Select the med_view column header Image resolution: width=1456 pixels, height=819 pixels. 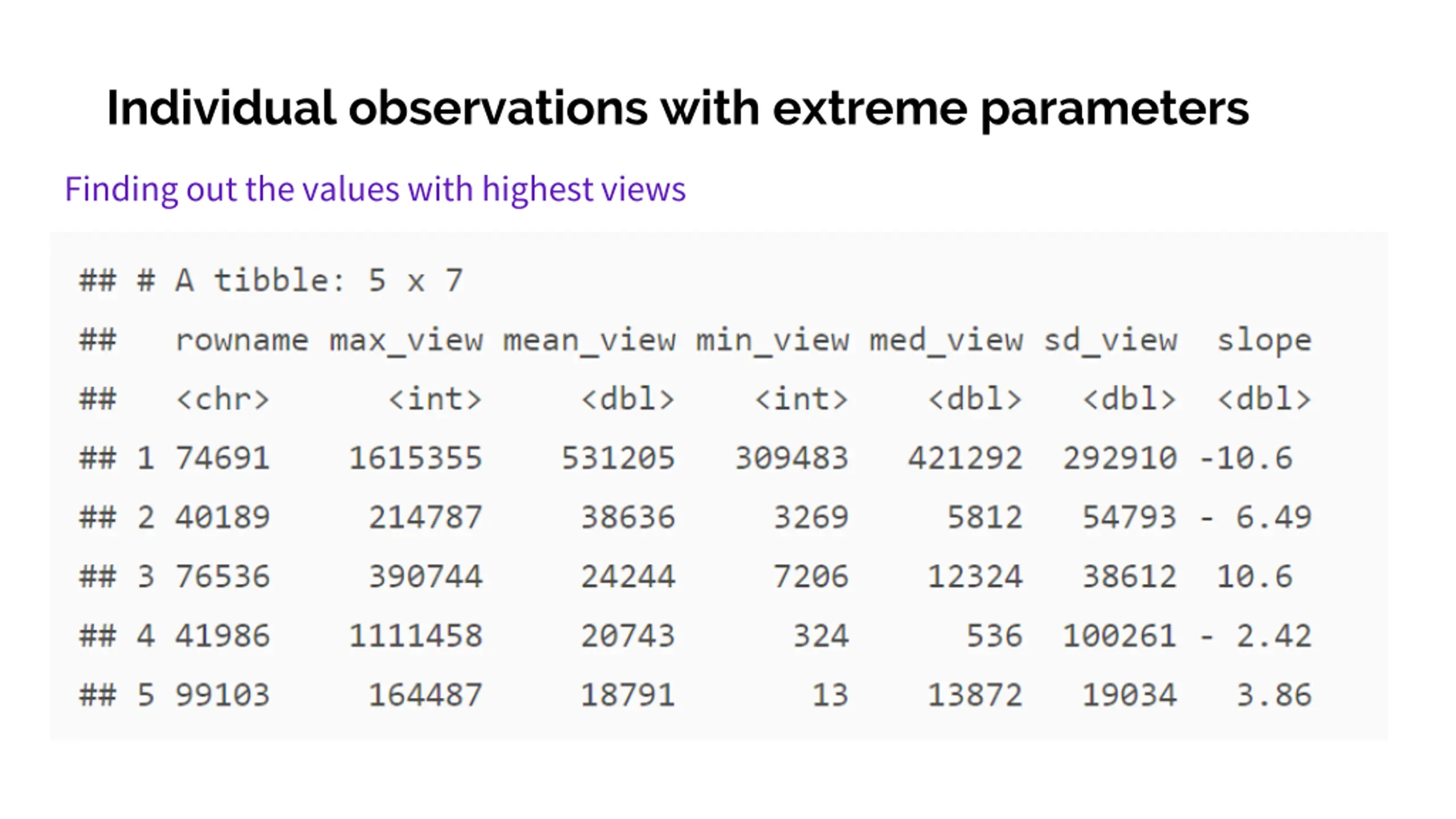tap(946, 340)
